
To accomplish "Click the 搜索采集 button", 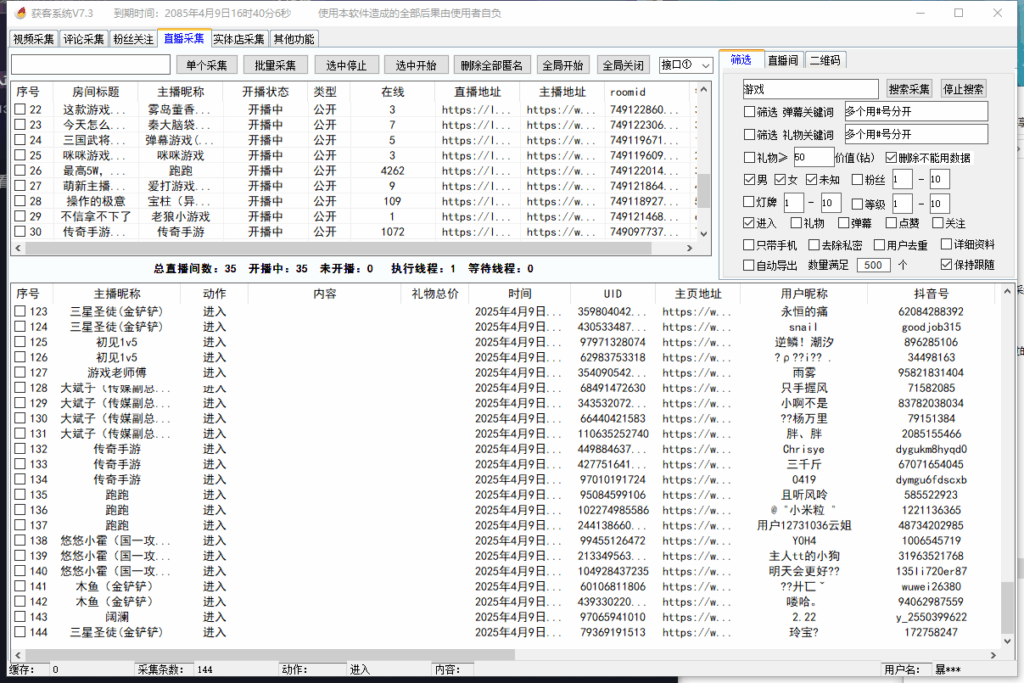I will tap(908, 89).
